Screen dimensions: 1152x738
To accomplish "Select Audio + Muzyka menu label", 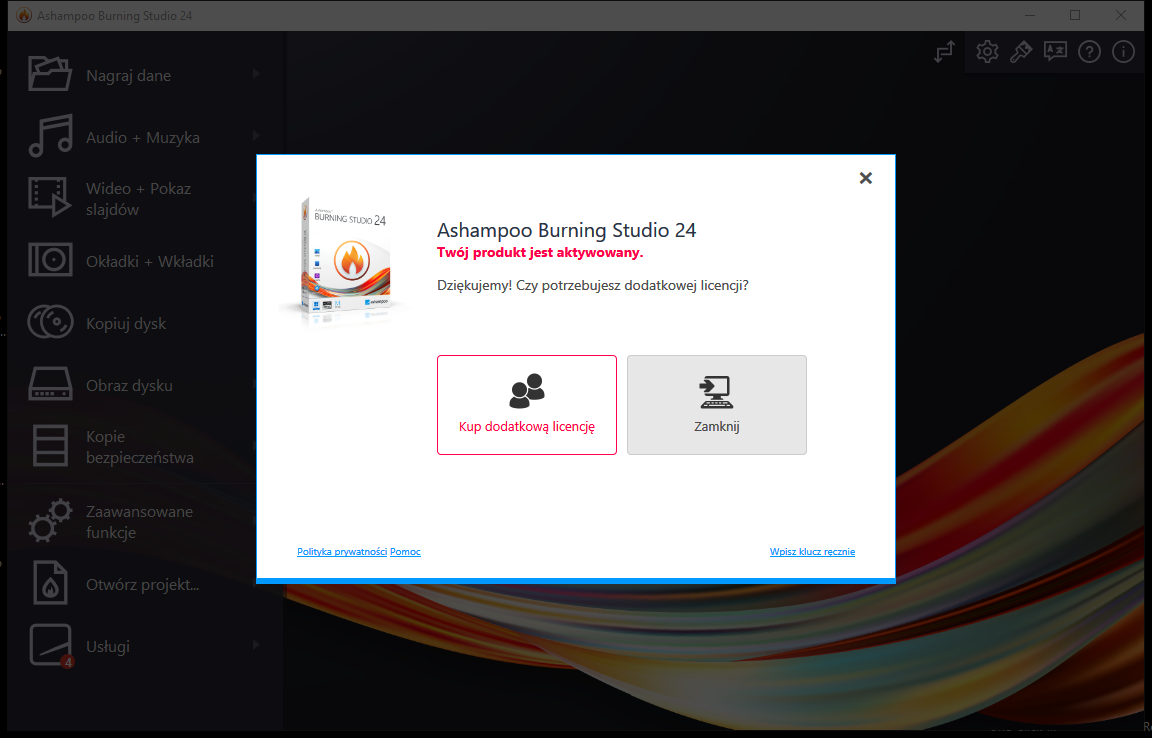I will 143,137.
